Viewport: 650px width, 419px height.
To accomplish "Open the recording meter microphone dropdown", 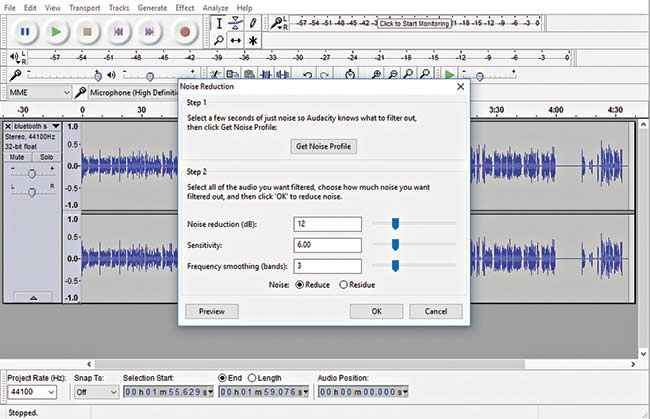I will point(278,23).
